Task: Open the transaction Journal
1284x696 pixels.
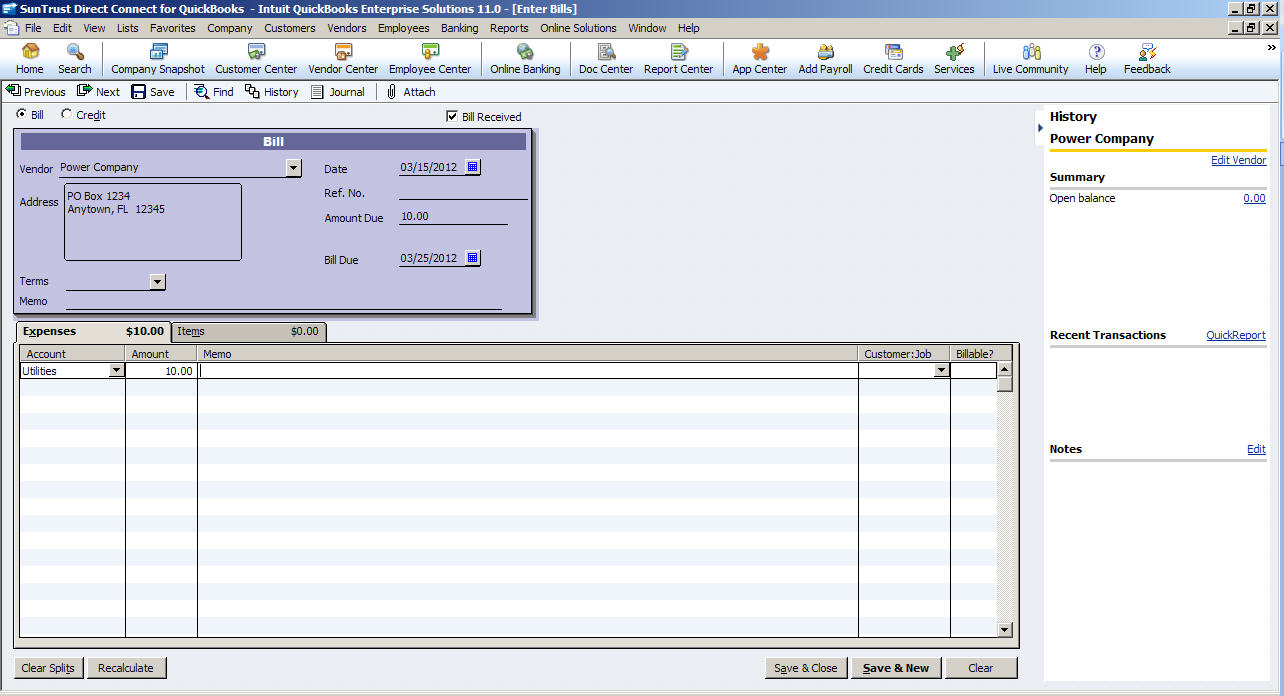Action: (338, 92)
